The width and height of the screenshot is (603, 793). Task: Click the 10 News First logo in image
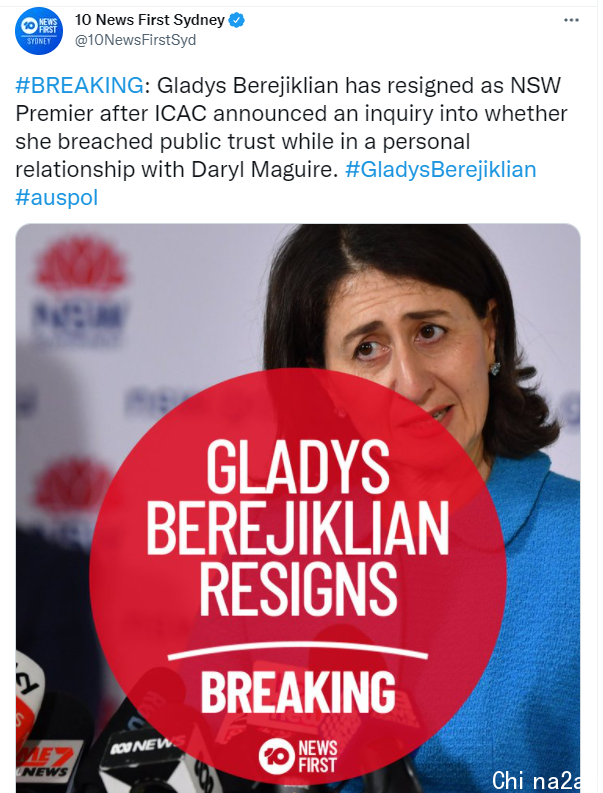[297, 756]
